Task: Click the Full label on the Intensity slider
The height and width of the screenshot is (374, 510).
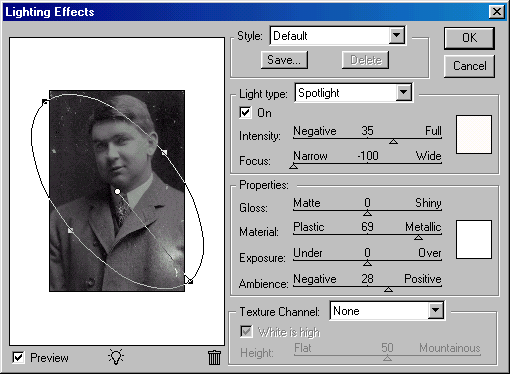Action: (433, 131)
